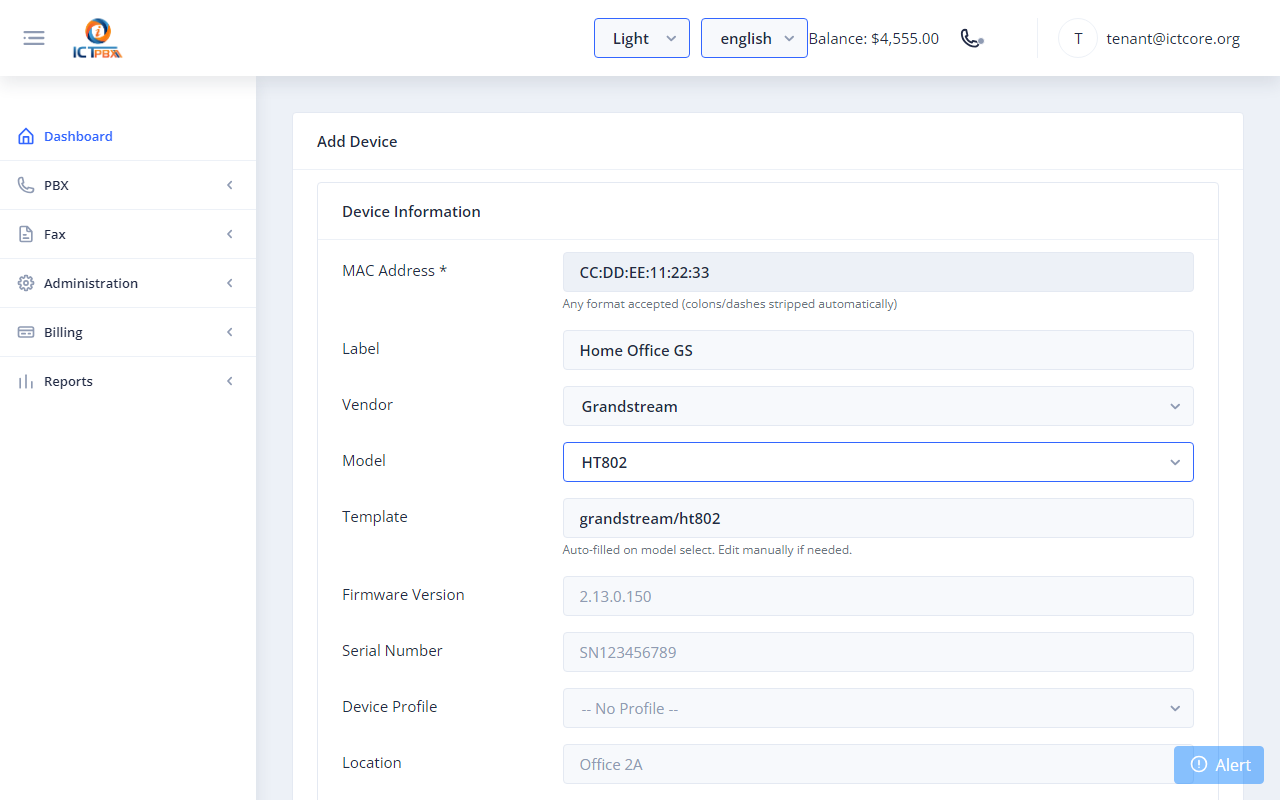Open the Device Profile dropdown
The image size is (1280, 800).
pos(878,708)
